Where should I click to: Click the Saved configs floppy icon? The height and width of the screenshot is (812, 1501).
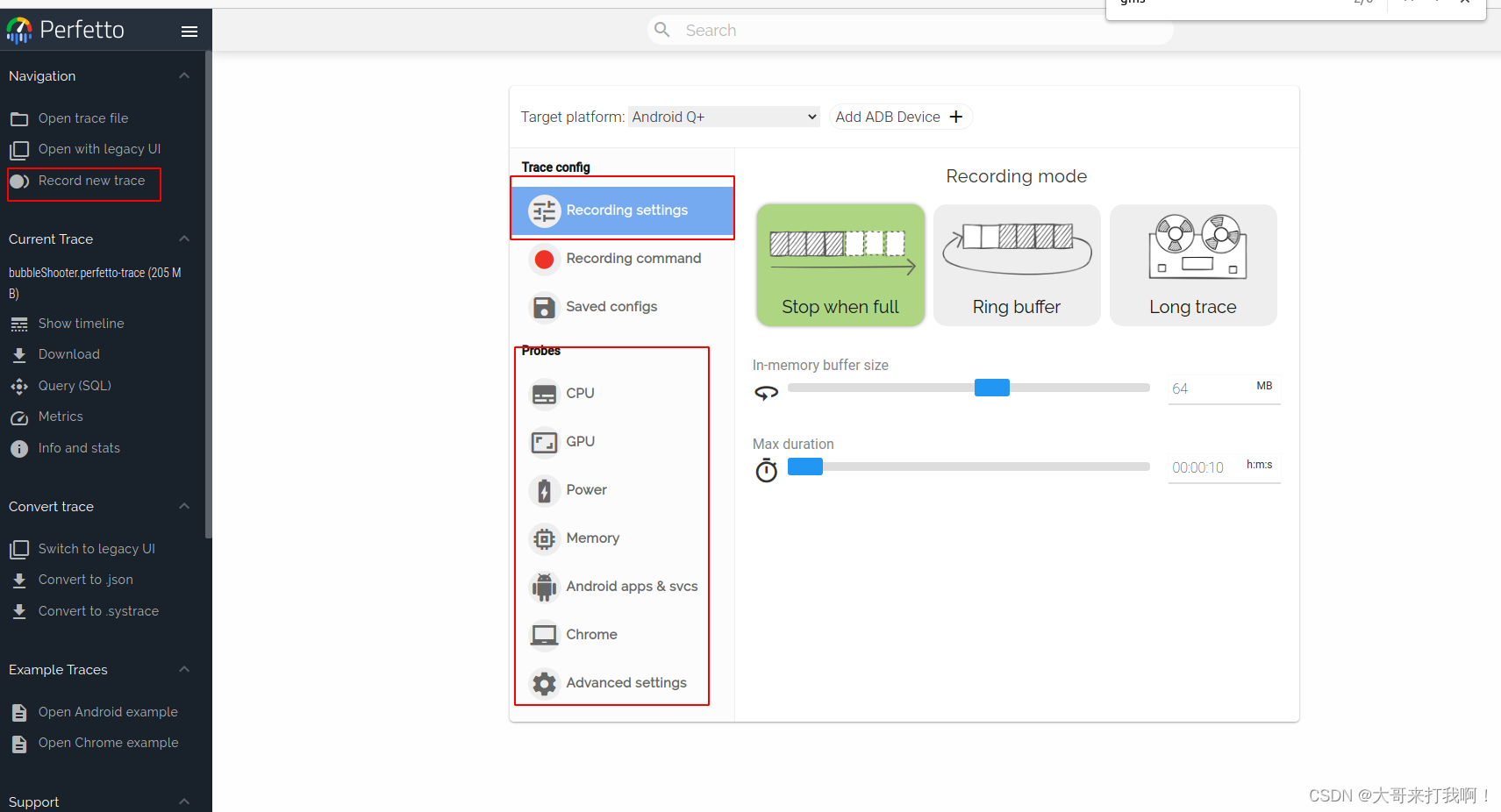545,307
